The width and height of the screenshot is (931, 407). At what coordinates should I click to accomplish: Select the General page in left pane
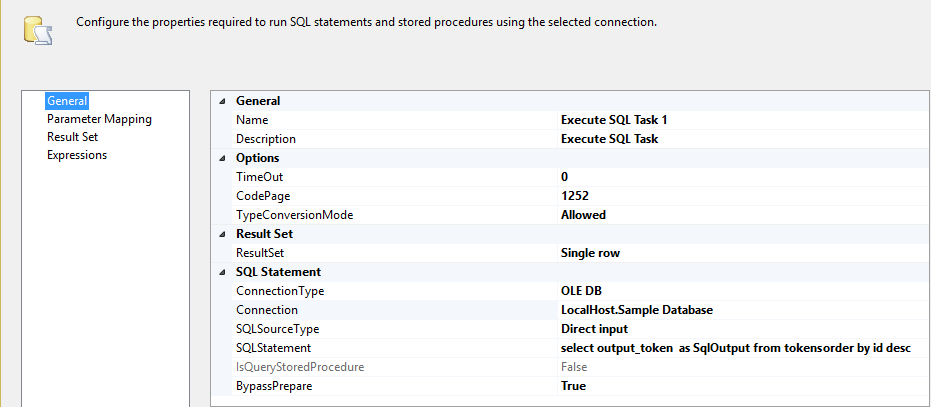(67, 101)
